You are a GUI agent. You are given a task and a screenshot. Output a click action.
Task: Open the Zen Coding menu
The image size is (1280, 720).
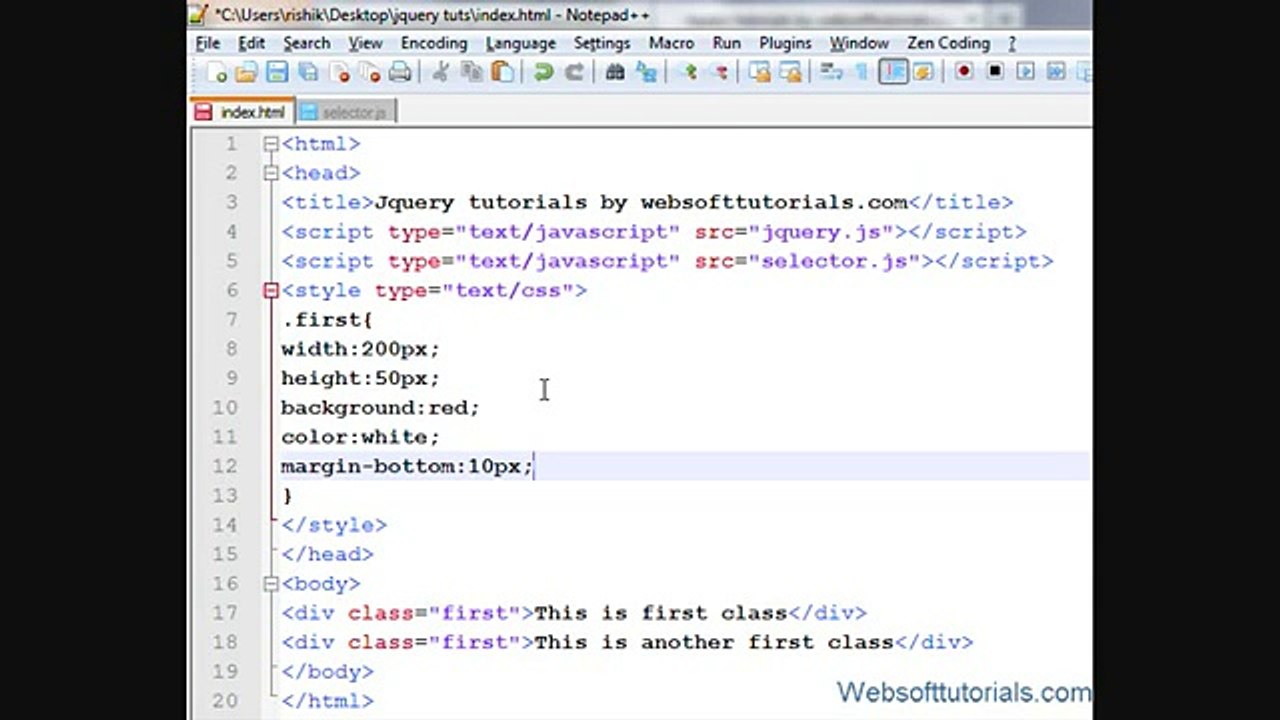pos(948,43)
